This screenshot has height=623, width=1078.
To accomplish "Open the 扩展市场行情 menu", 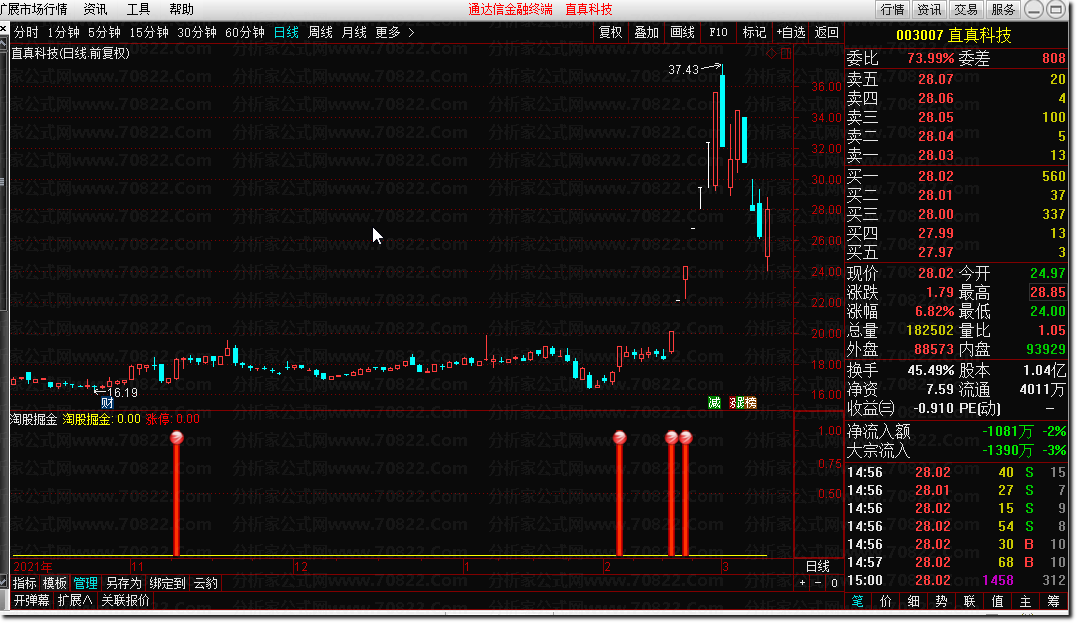I will (x=33, y=10).
